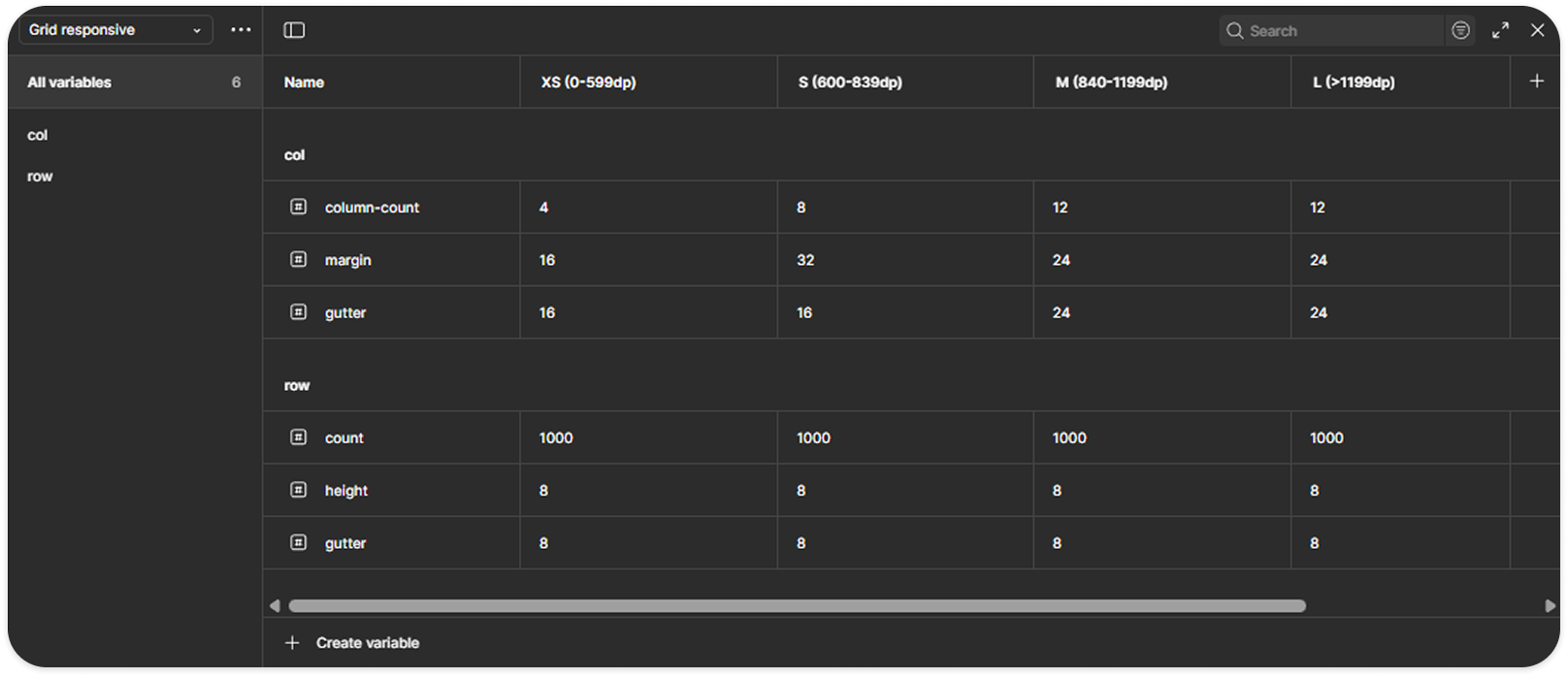Open the Grid responsive collection dropdown
The height and width of the screenshot is (677, 1568).
[x=114, y=29]
